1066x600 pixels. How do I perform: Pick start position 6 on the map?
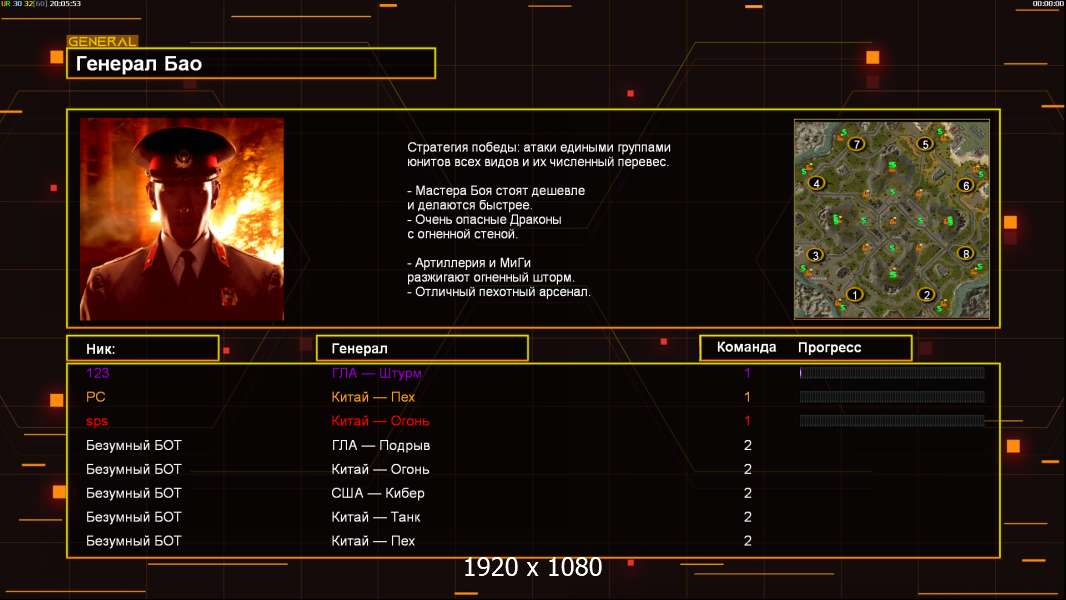pyautogui.click(x=965, y=185)
